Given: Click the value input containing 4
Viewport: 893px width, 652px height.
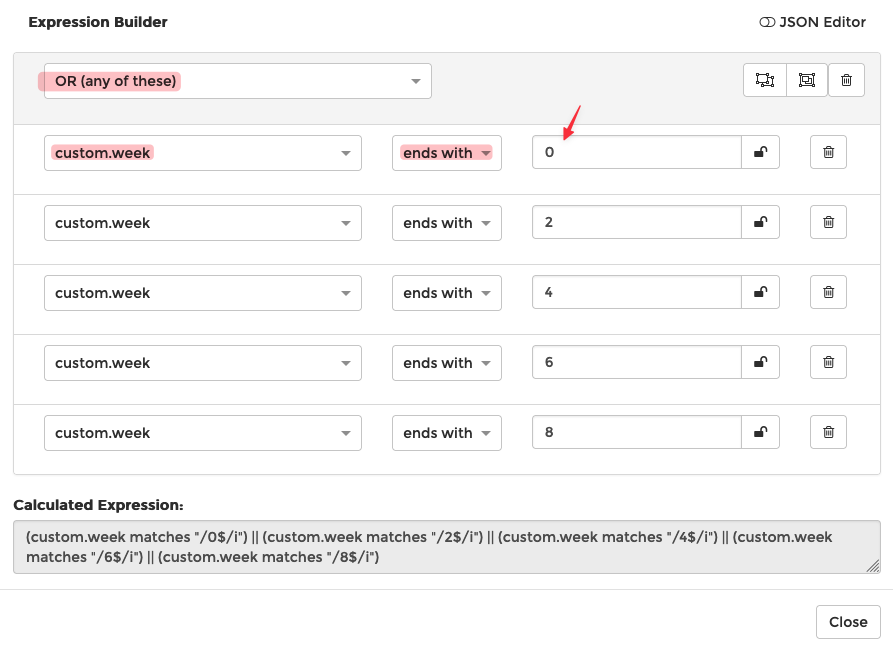Looking at the screenshot, I should tap(637, 292).
